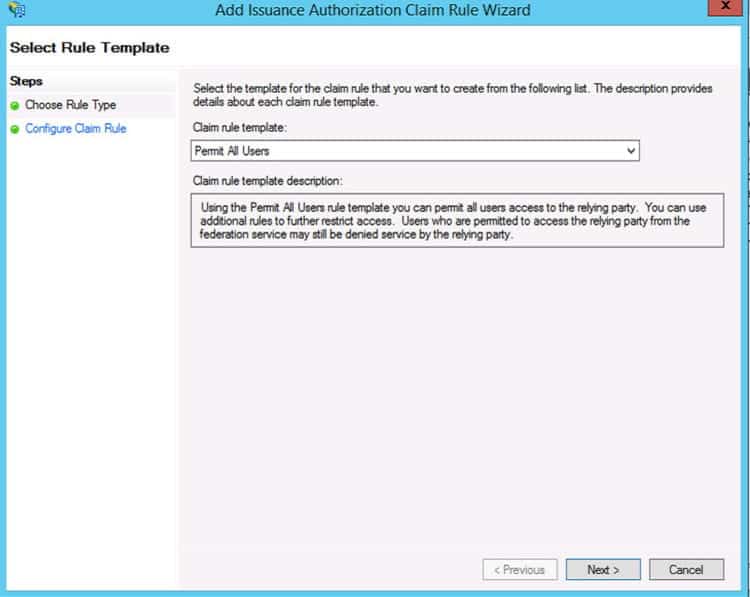Click the 'Claim rule template description:' label

[x=267, y=181]
